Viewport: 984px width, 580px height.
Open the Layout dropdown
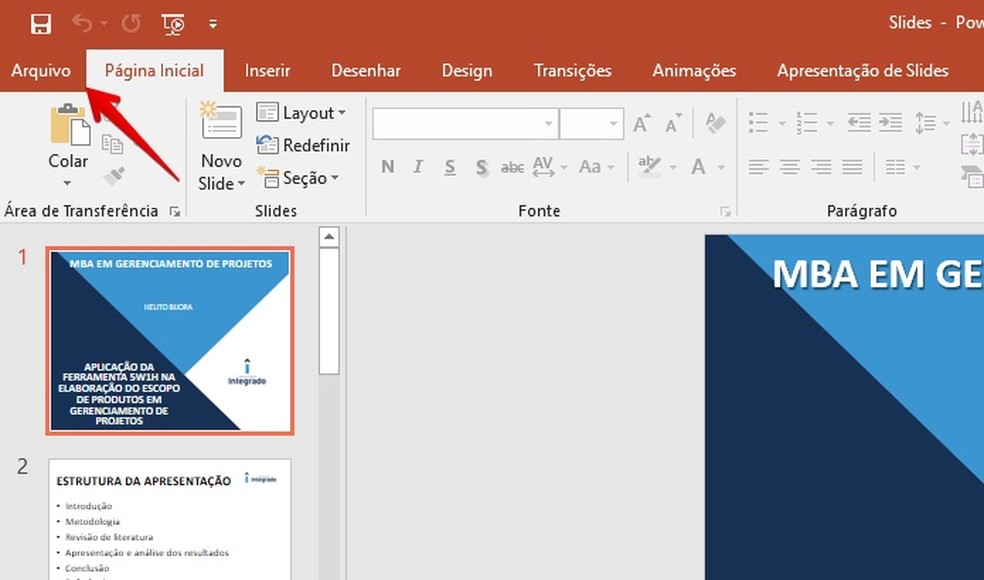[302, 113]
